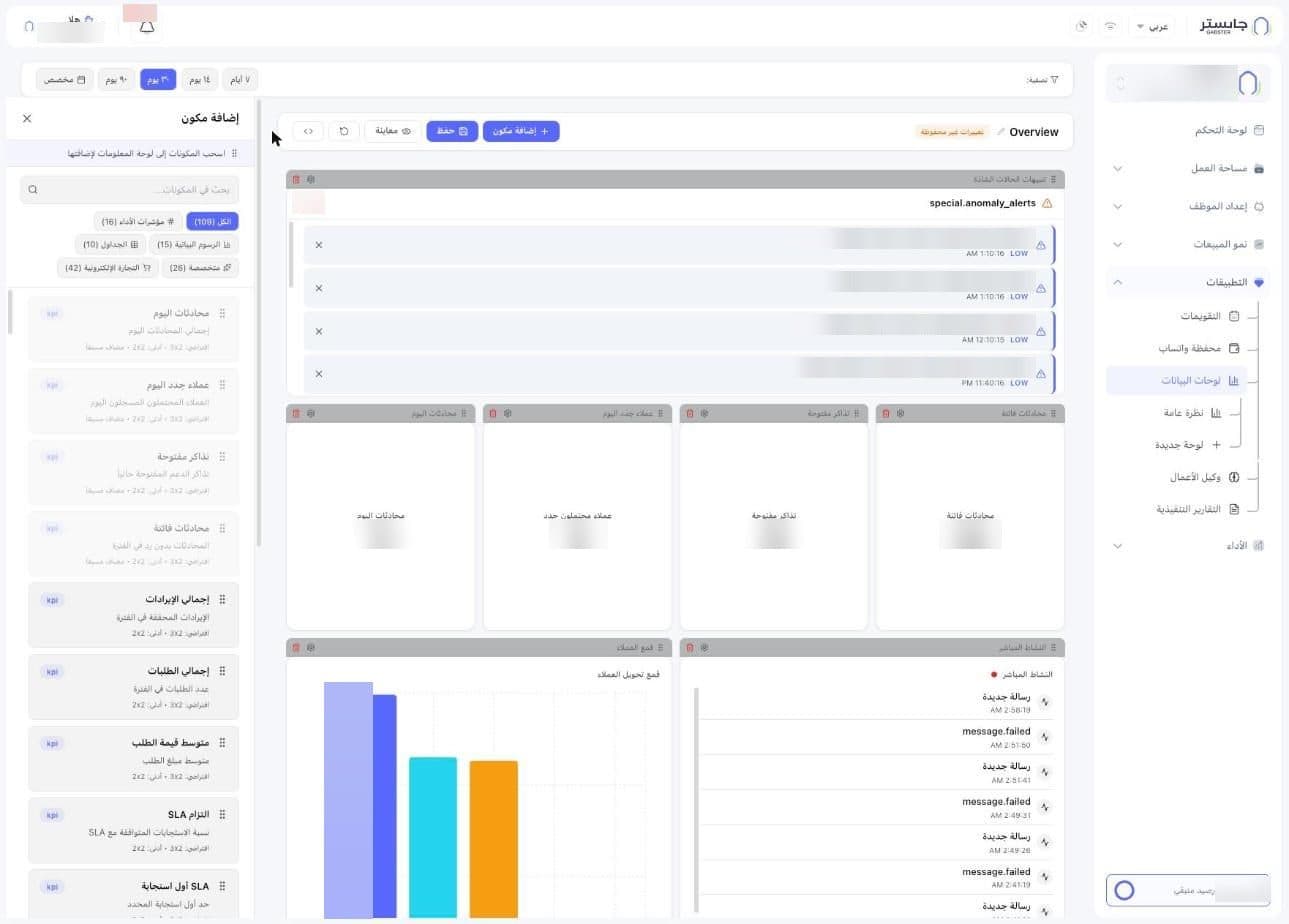Viewport: 1289px width, 924px height.
Task: Delete the تذاكر مفتوحة widget with trash icon
Action: coord(690,413)
